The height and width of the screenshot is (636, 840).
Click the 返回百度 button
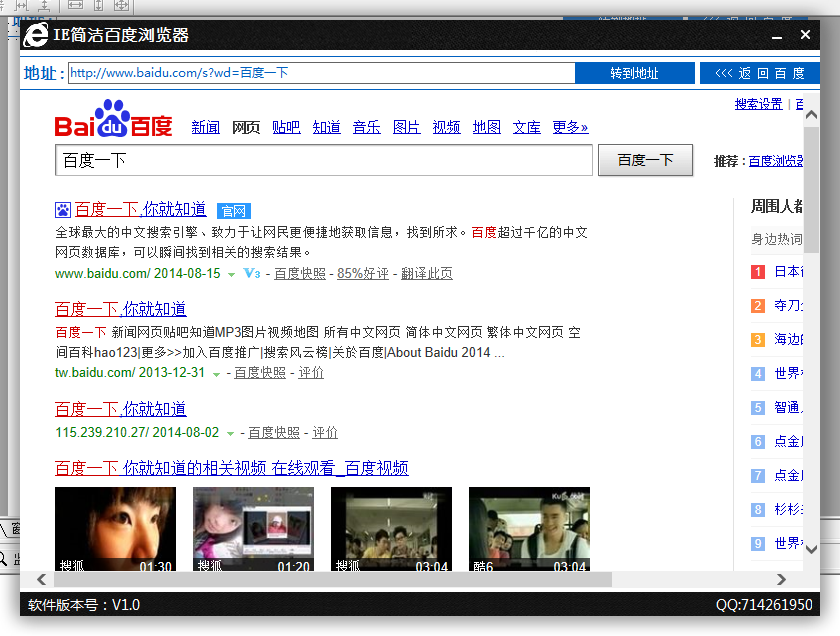click(x=760, y=73)
